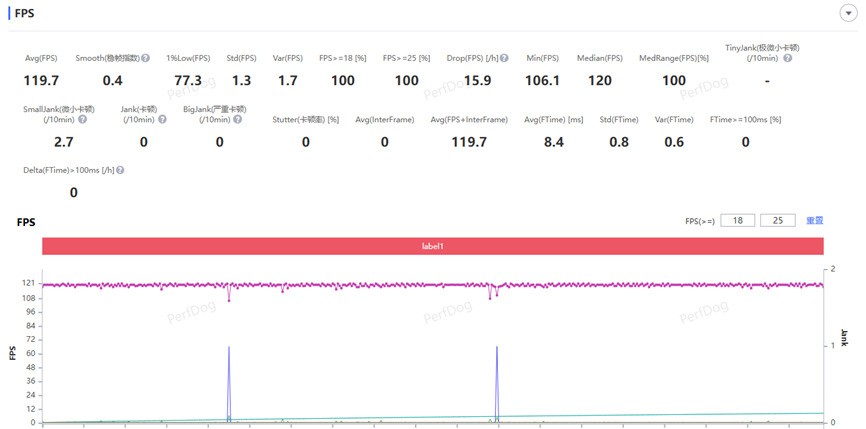Click the Std(FTime) value 0.8
Screen dimensions: 866x429
click(x=619, y=142)
